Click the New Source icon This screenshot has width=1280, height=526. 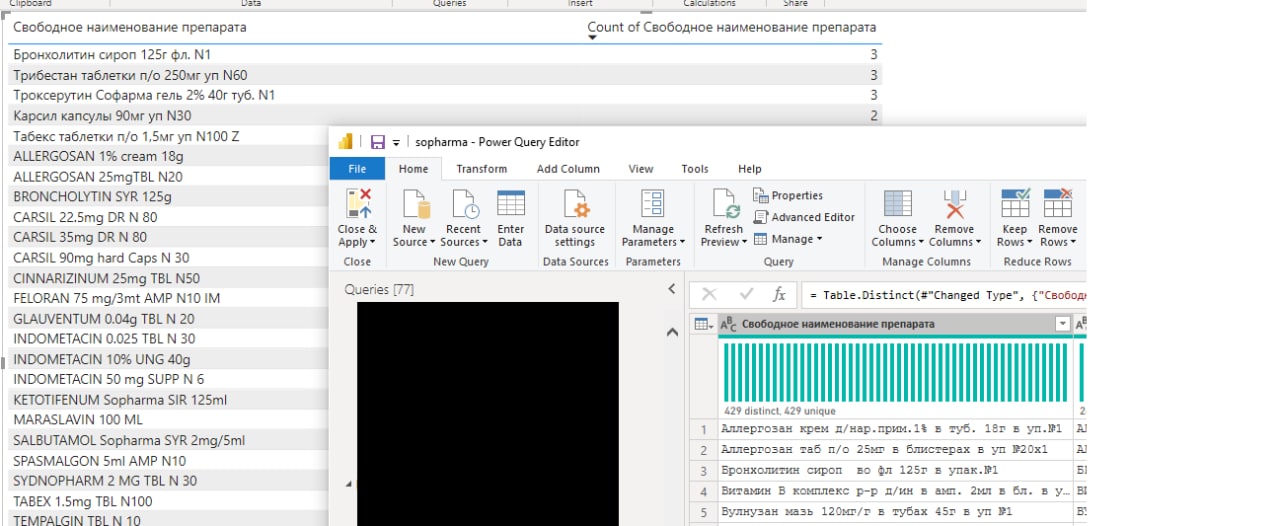point(414,202)
